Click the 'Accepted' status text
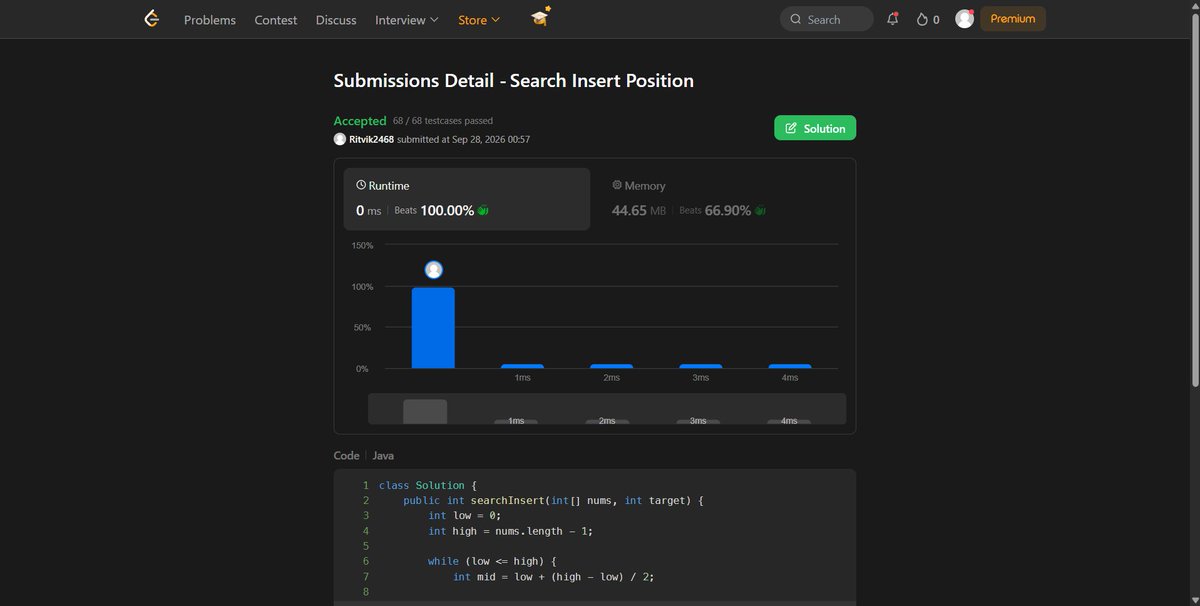The image size is (1200, 606). (x=360, y=121)
